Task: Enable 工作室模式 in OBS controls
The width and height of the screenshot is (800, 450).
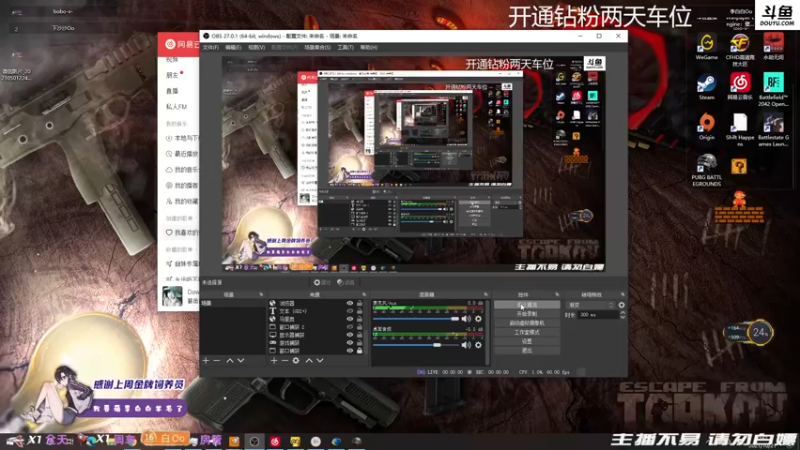Action: coord(527,332)
